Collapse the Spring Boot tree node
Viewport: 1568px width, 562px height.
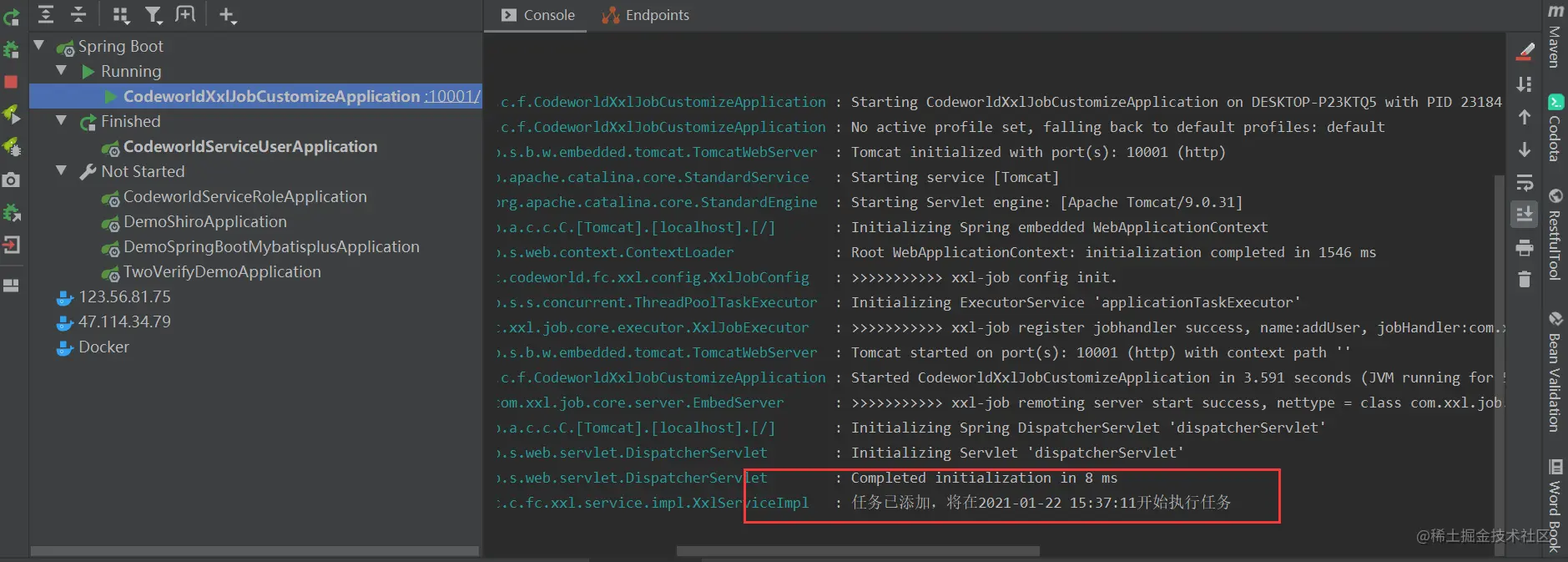pos(38,45)
